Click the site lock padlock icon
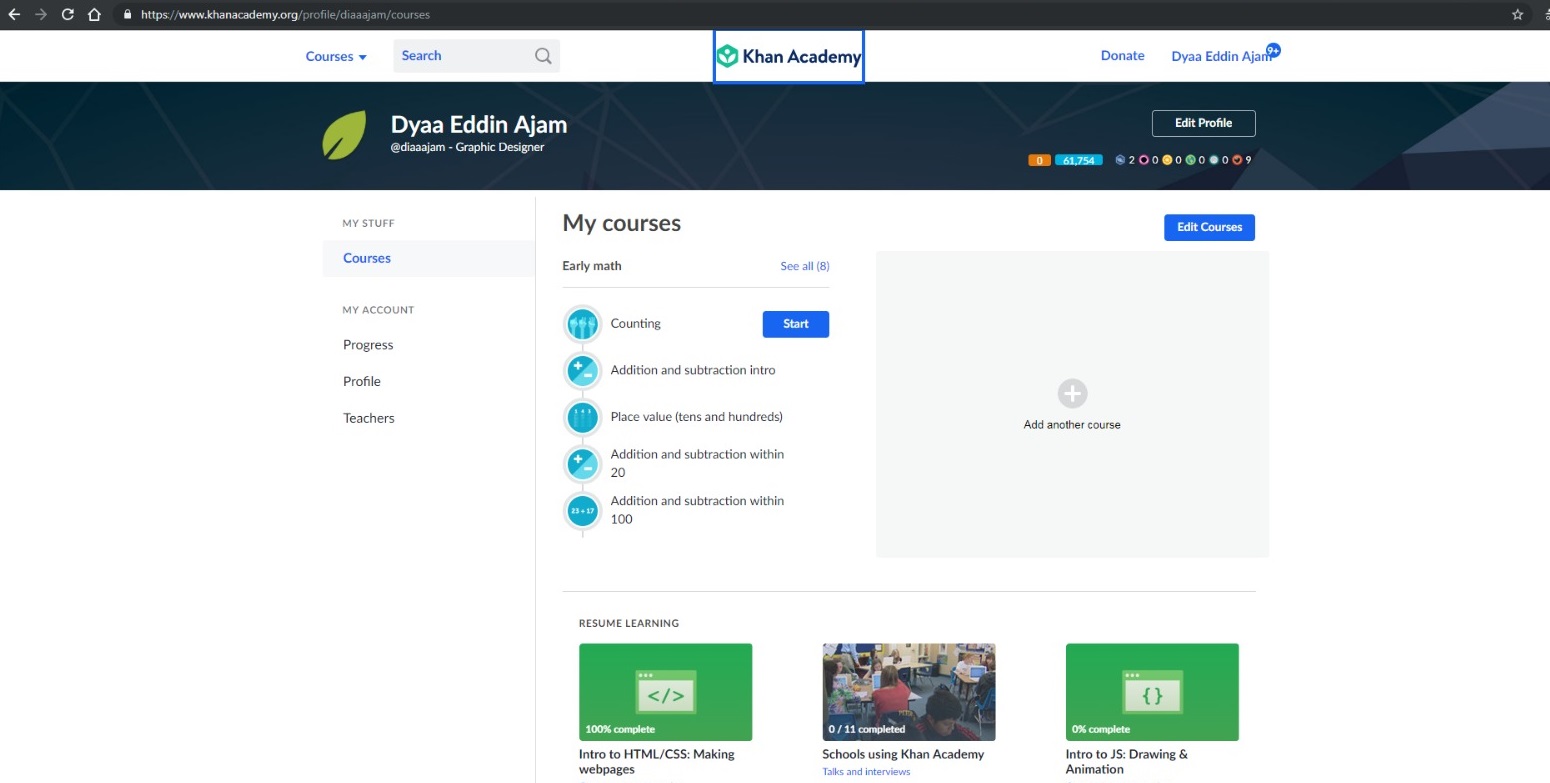1550x783 pixels. [127, 15]
